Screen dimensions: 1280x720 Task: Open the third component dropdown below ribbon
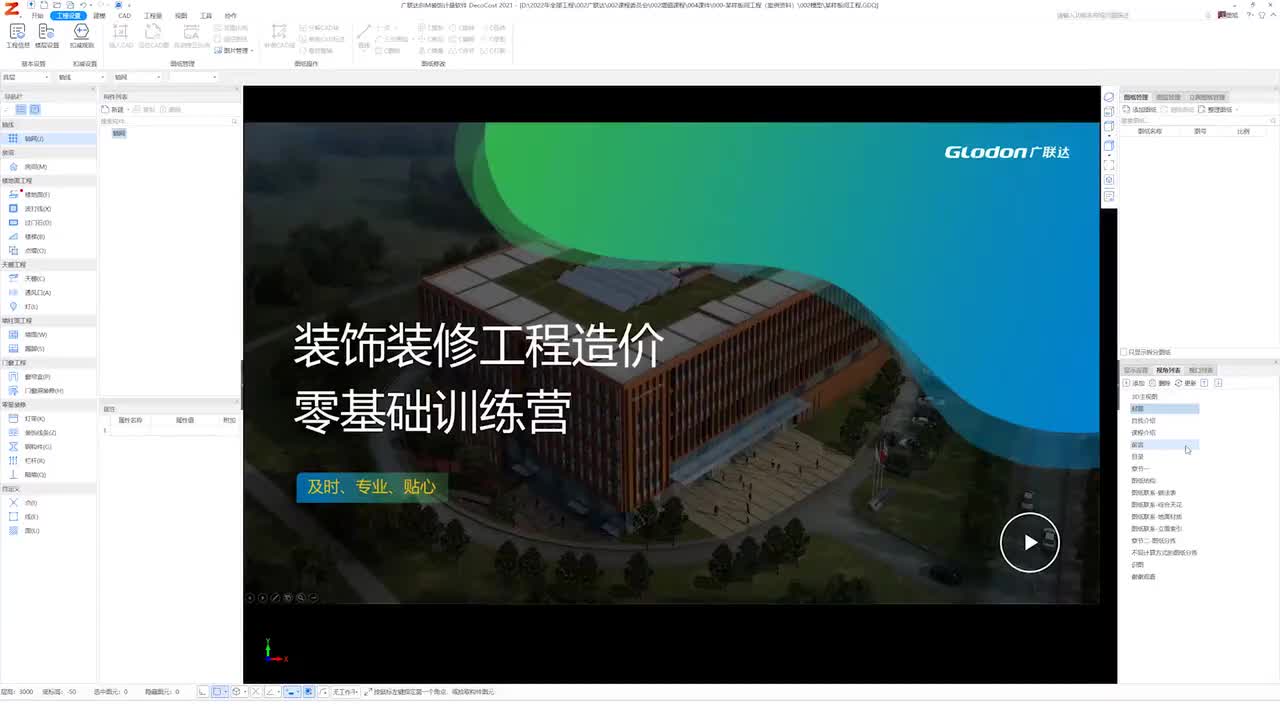[137, 77]
